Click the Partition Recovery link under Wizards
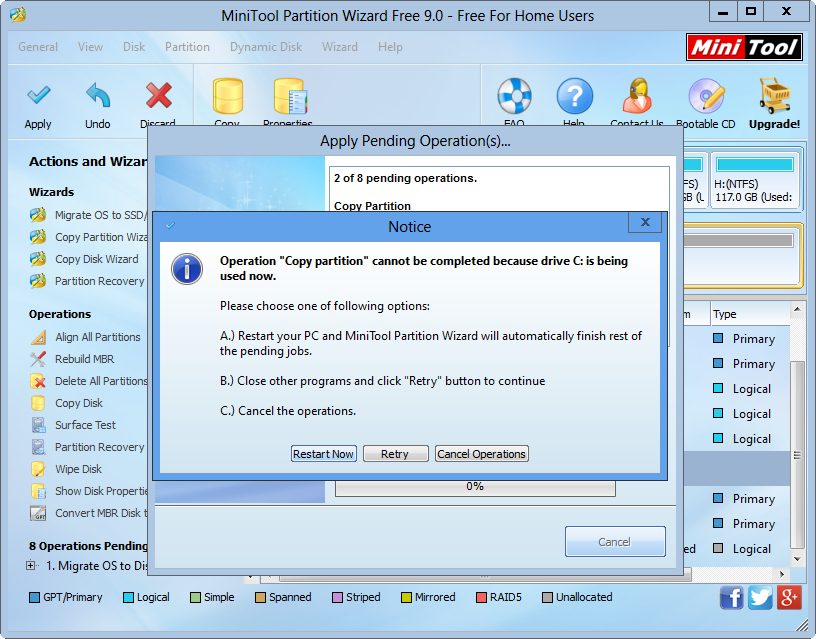 (x=99, y=281)
